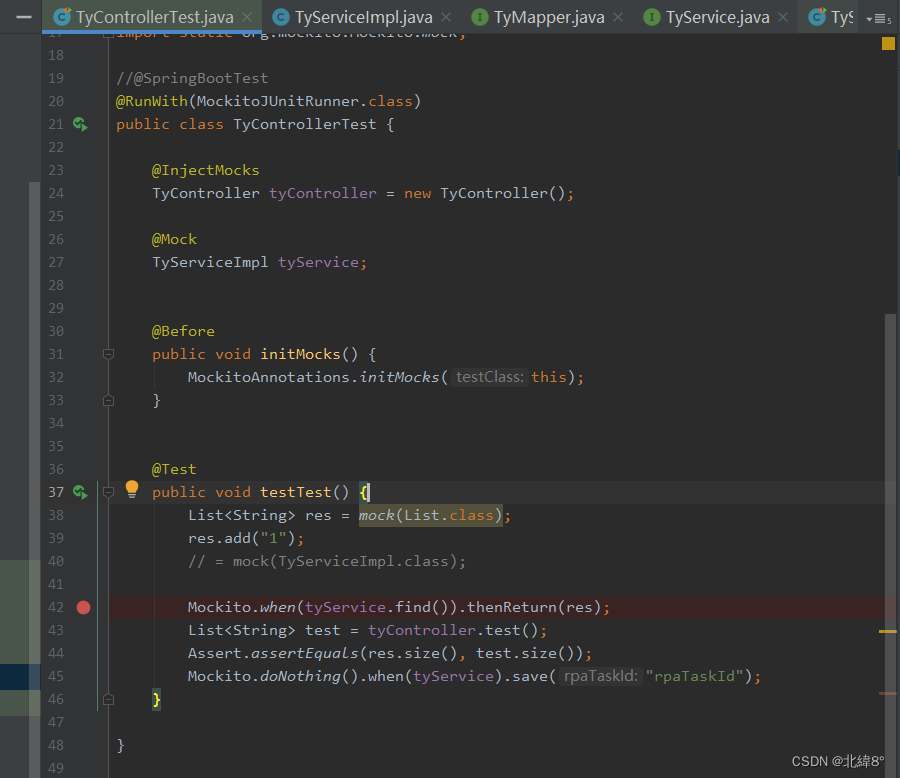Collapse the testTest method fold on line 37

point(108,492)
